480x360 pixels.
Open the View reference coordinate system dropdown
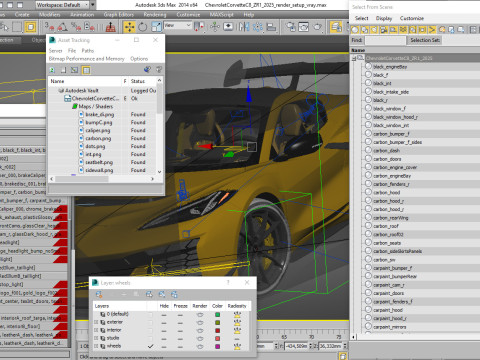pyautogui.click(x=178, y=25)
